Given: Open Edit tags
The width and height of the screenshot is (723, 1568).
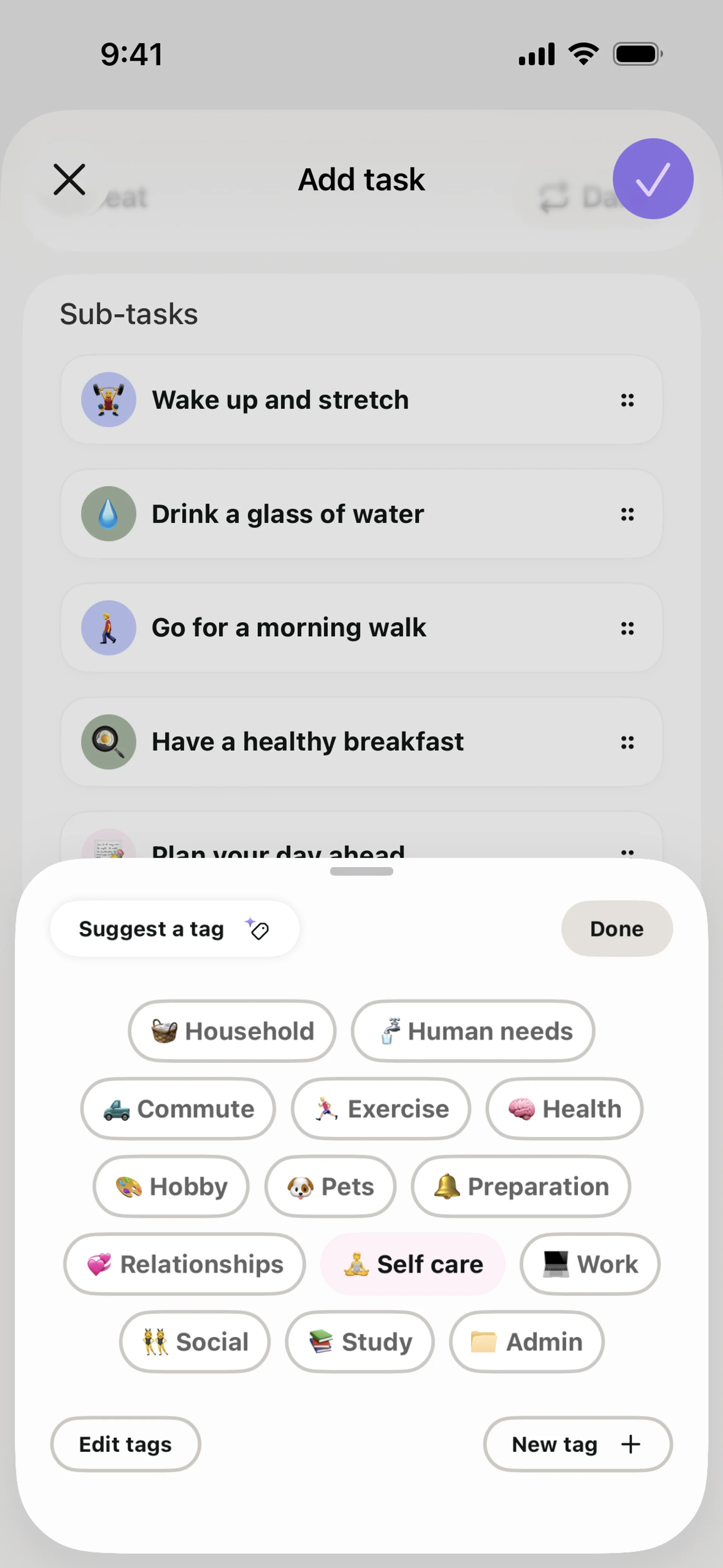Looking at the screenshot, I should pos(125,1444).
